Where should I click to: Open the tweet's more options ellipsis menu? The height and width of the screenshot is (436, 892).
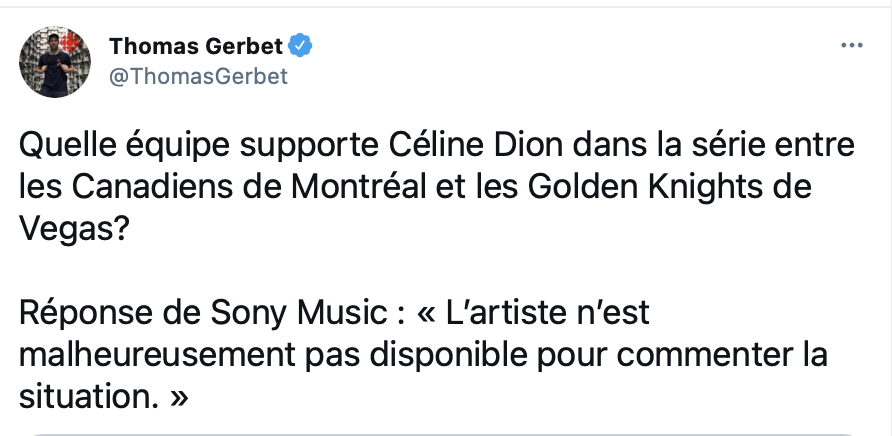click(850, 46)
